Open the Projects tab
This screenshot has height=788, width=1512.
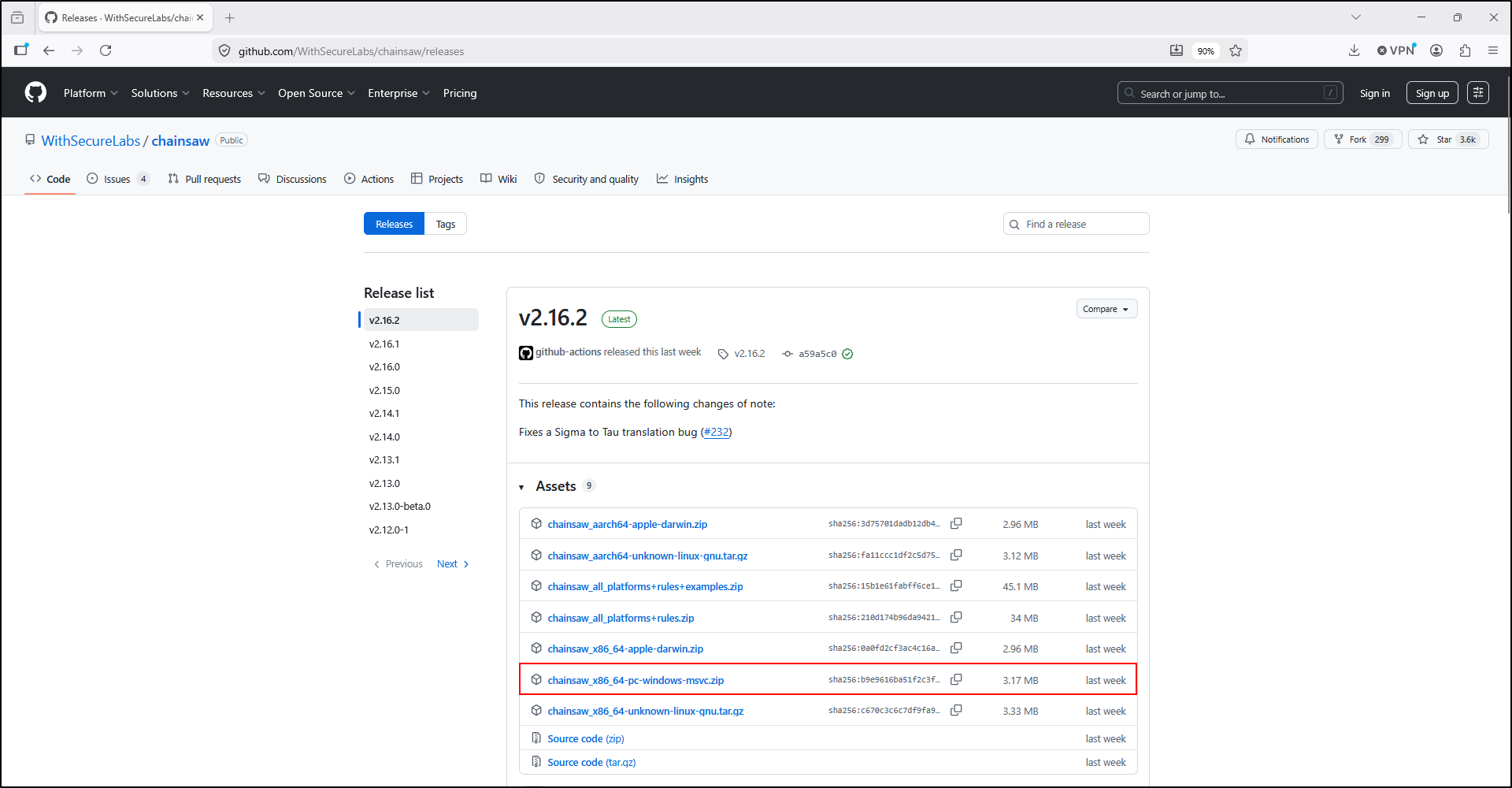(x=437, y=179)
